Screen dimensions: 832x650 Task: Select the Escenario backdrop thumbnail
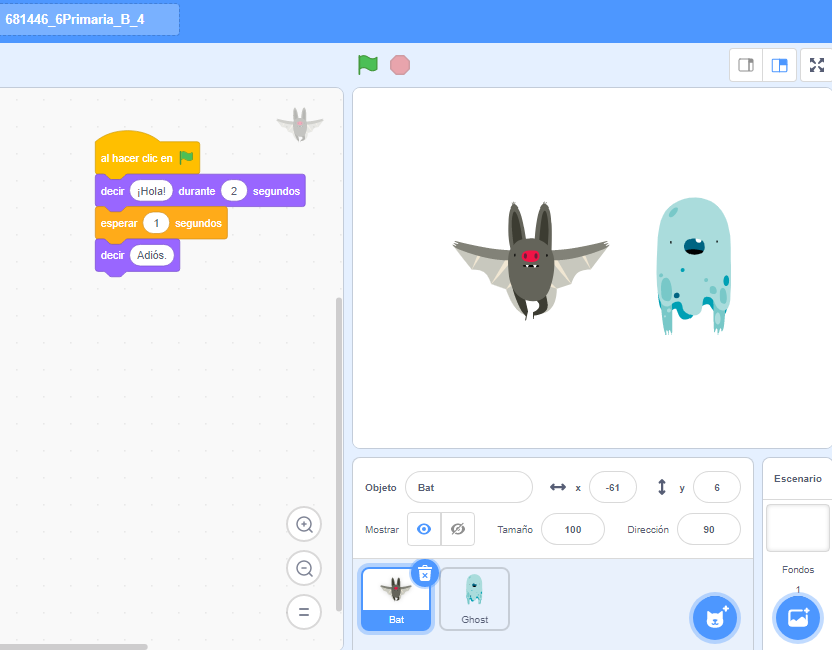798,528
